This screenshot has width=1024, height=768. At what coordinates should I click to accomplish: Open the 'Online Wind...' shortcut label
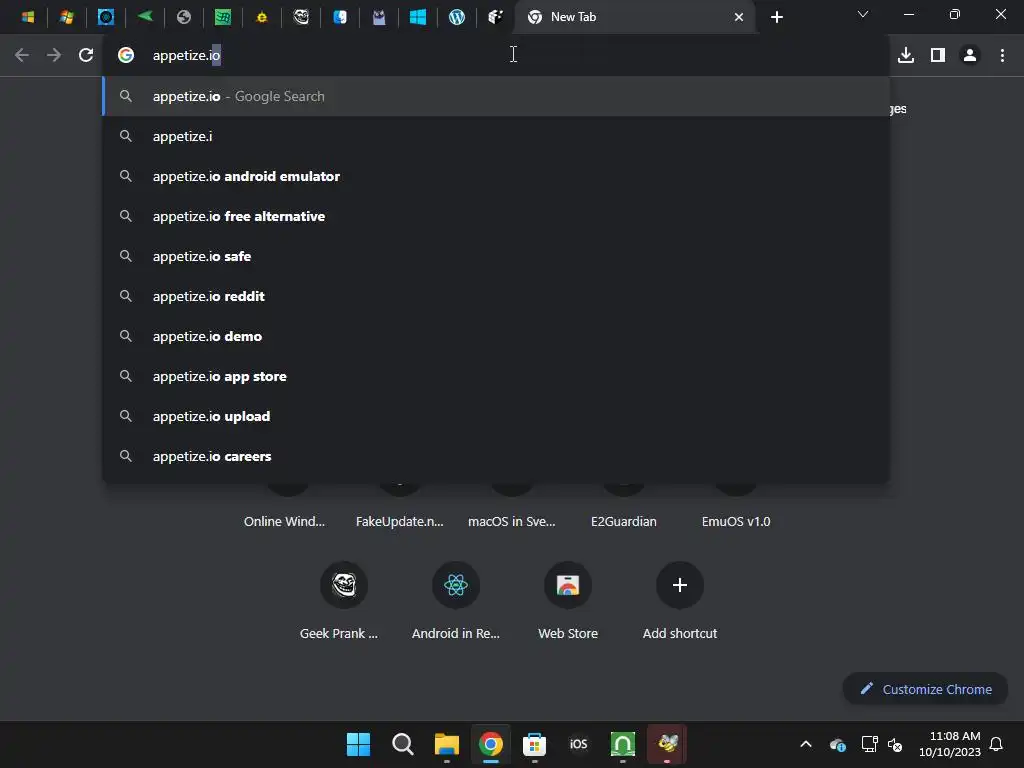click(284, 521)
